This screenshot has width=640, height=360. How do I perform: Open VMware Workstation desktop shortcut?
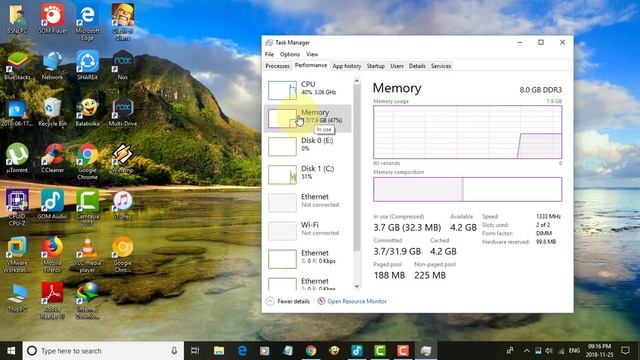pos(17,255)
